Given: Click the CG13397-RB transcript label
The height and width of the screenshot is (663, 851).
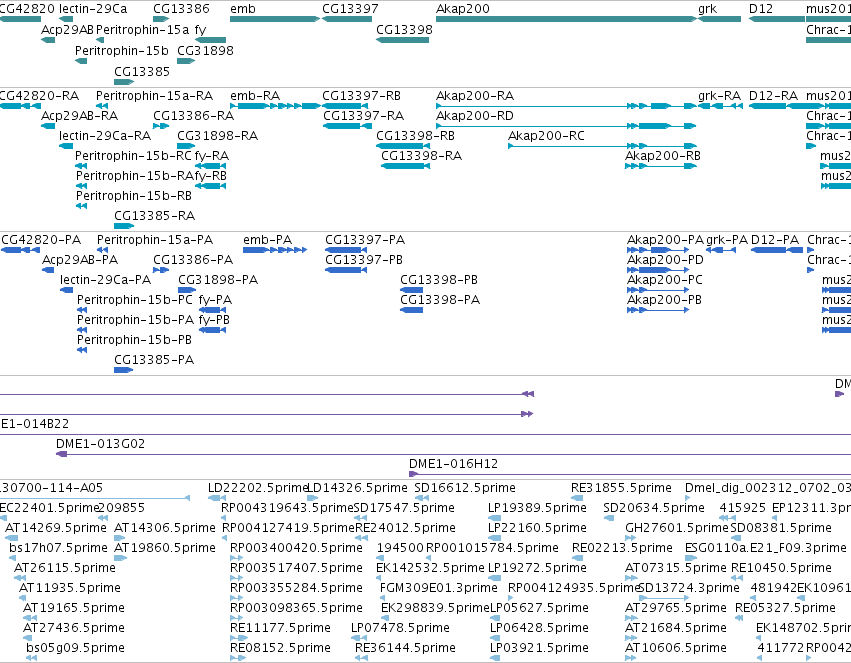Looking at the screenshot, I should tap(361, 96).
